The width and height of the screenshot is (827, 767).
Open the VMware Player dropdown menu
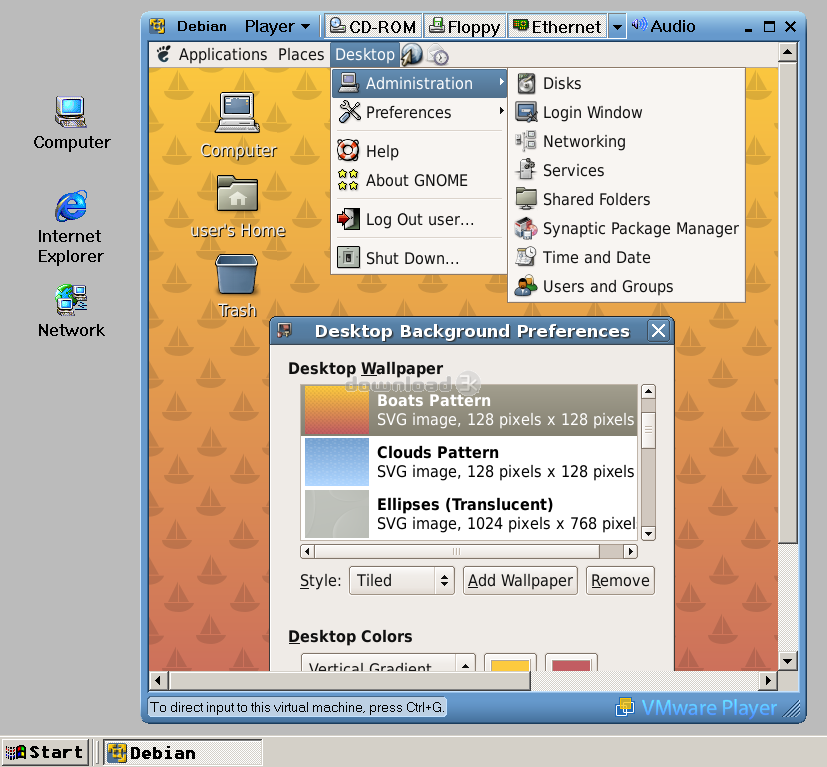tap(277, 26)
